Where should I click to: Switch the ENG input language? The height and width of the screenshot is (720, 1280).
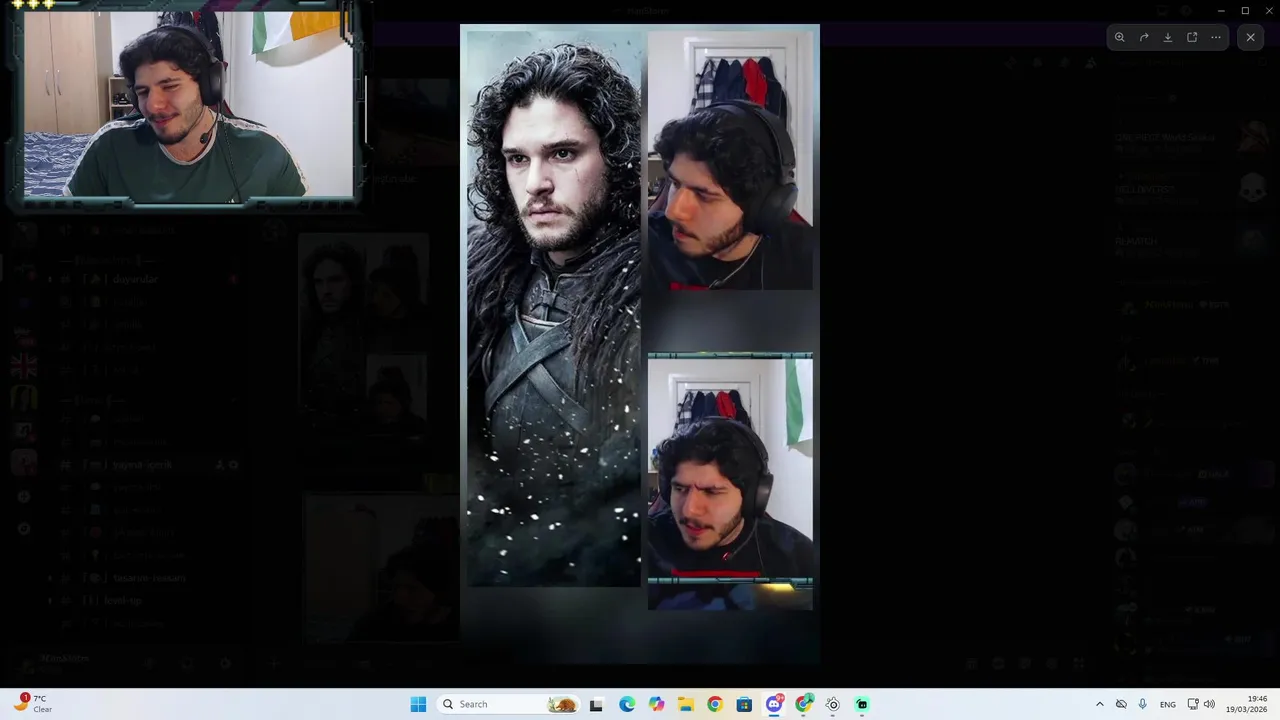(1167, 704)
